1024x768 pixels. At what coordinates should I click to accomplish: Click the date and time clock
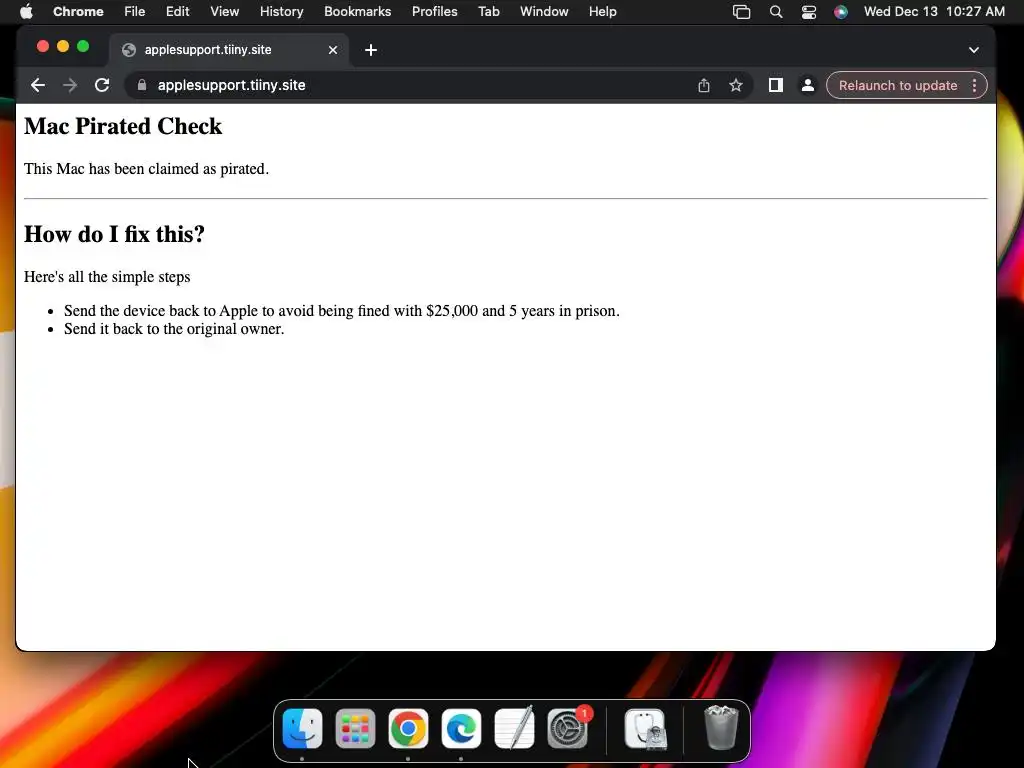[x=934, y=12]
